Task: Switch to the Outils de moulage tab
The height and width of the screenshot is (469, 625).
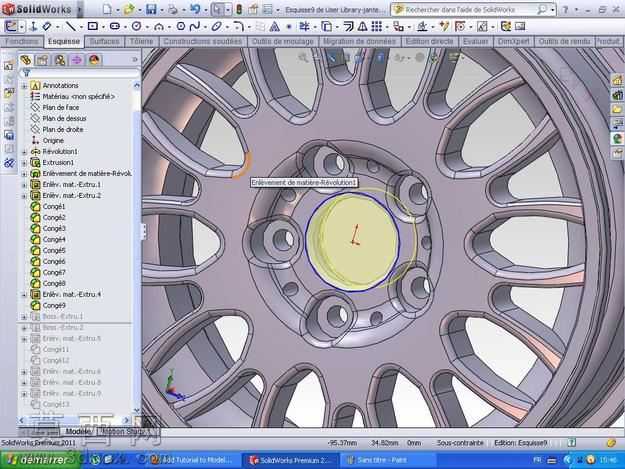Action: point(283,41)
